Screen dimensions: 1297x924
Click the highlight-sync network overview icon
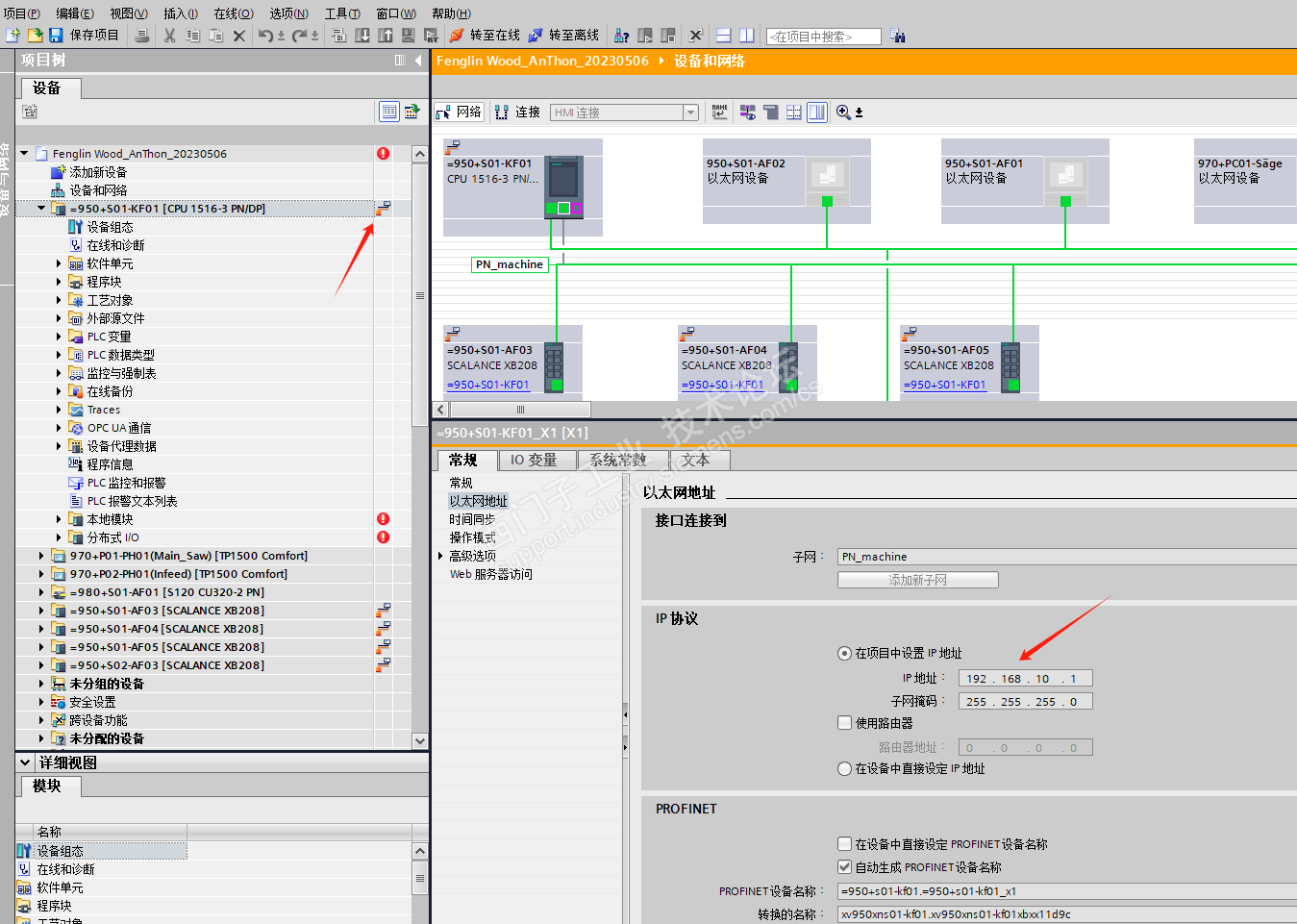[747, 112]
